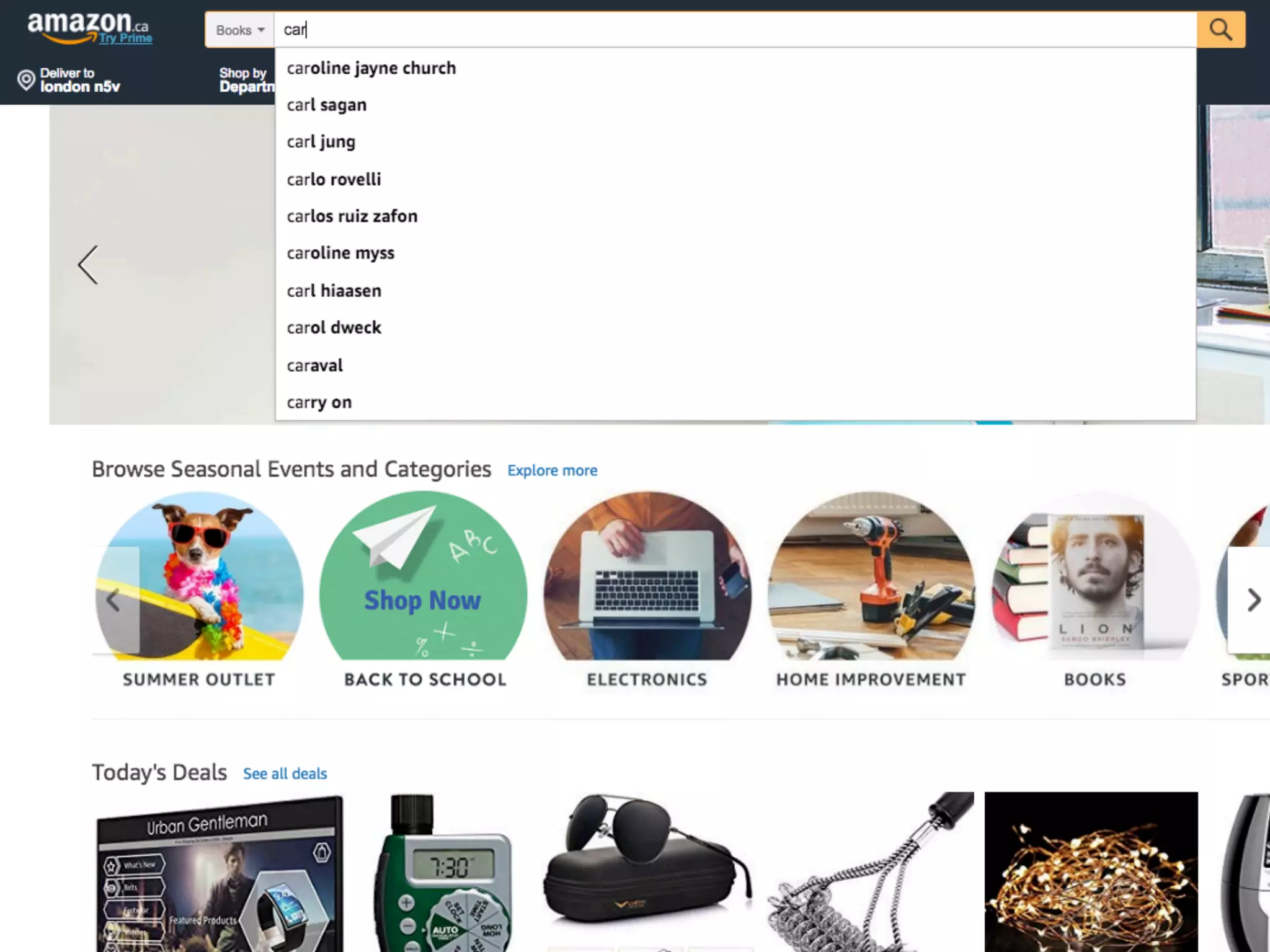Viewport: 1270px width, 952px height.
Task: Click the See all deals link
Action: pos(285,773)
